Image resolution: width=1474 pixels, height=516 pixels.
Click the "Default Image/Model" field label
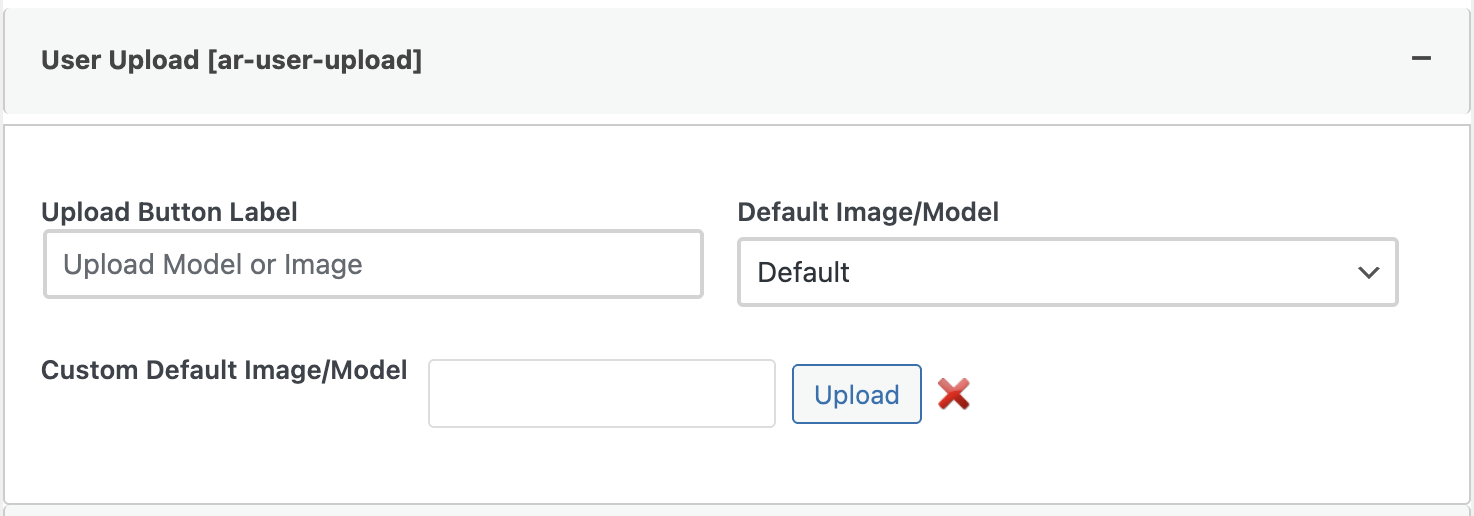click(x=868, y=212)
